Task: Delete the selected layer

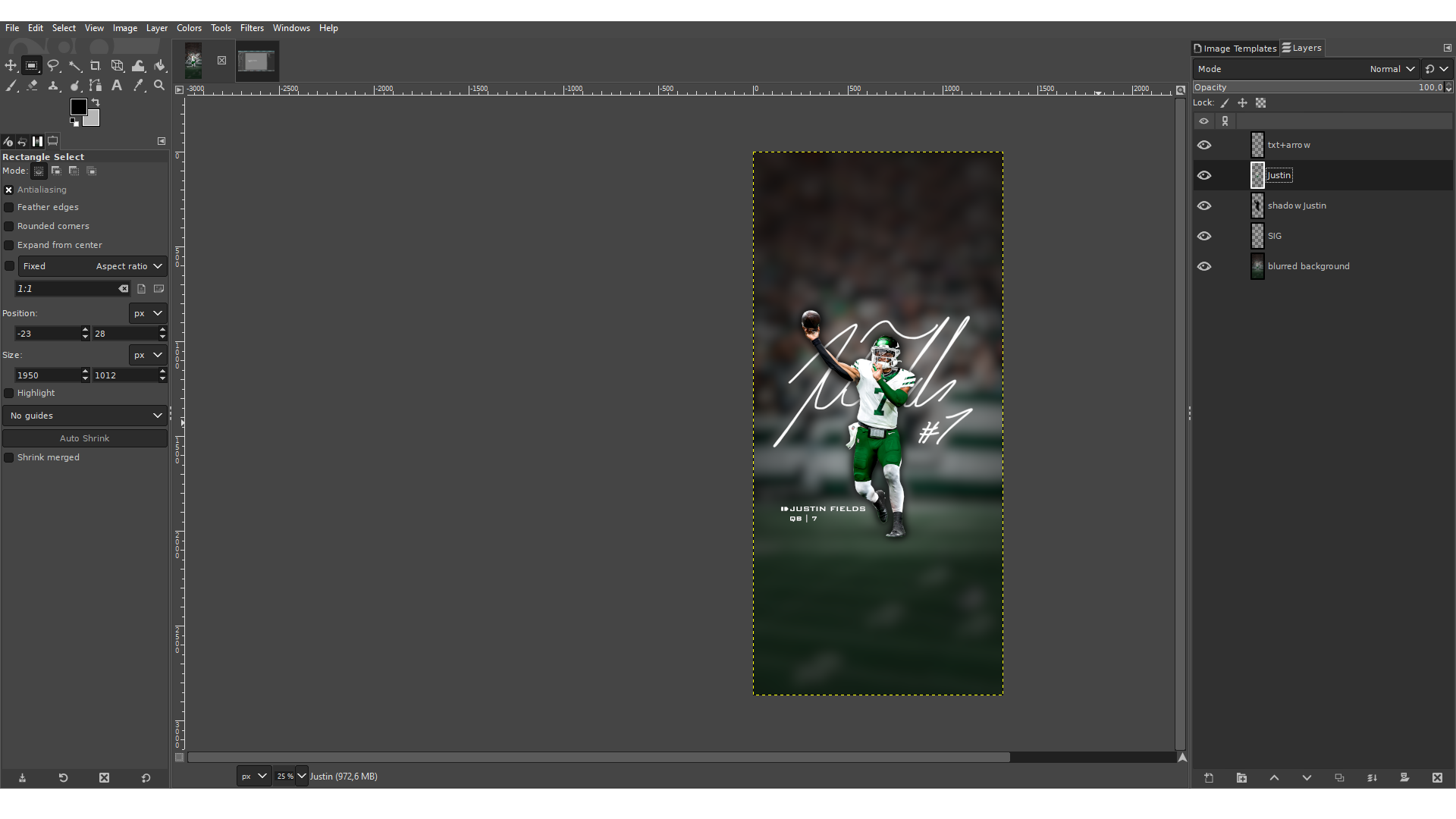Action: point(1437,778)
